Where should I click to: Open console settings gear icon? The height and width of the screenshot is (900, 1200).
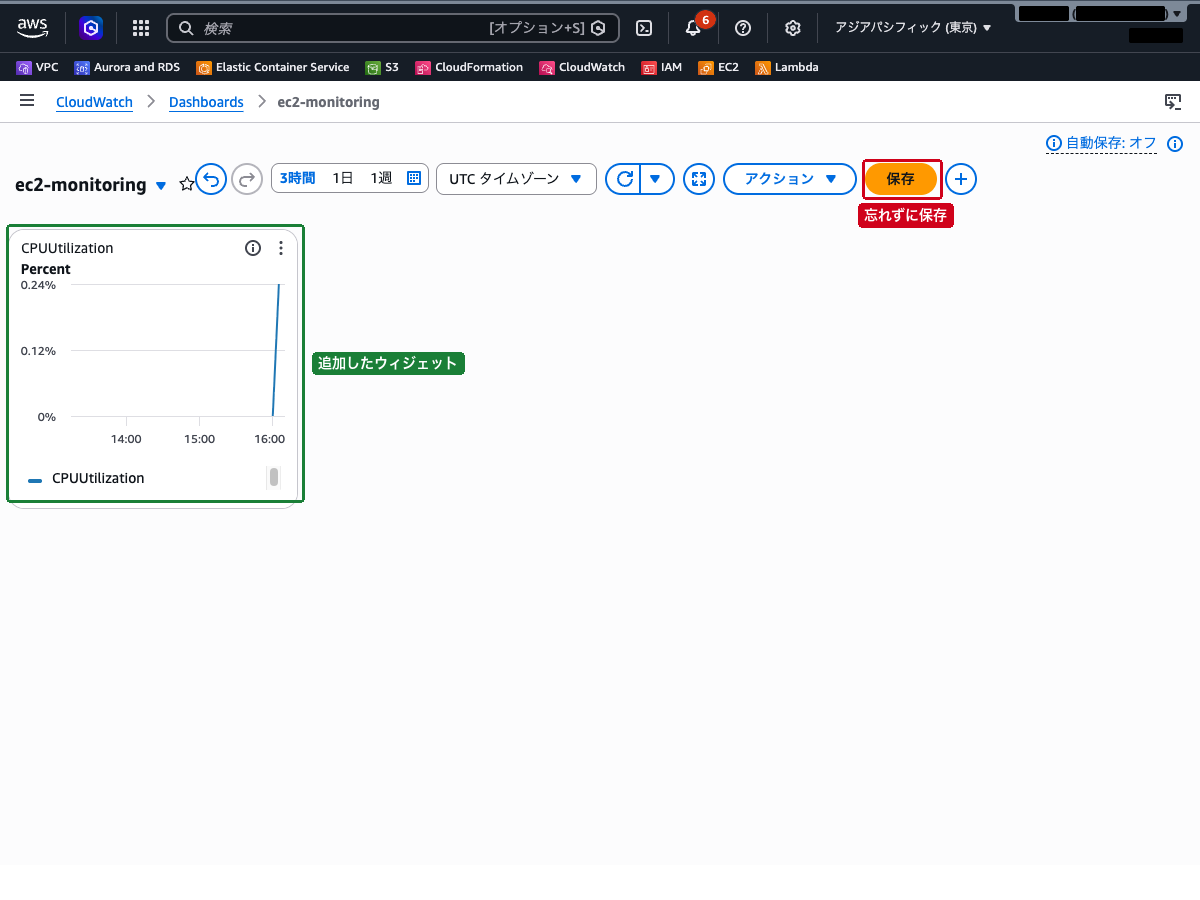[x=793, y=28]
